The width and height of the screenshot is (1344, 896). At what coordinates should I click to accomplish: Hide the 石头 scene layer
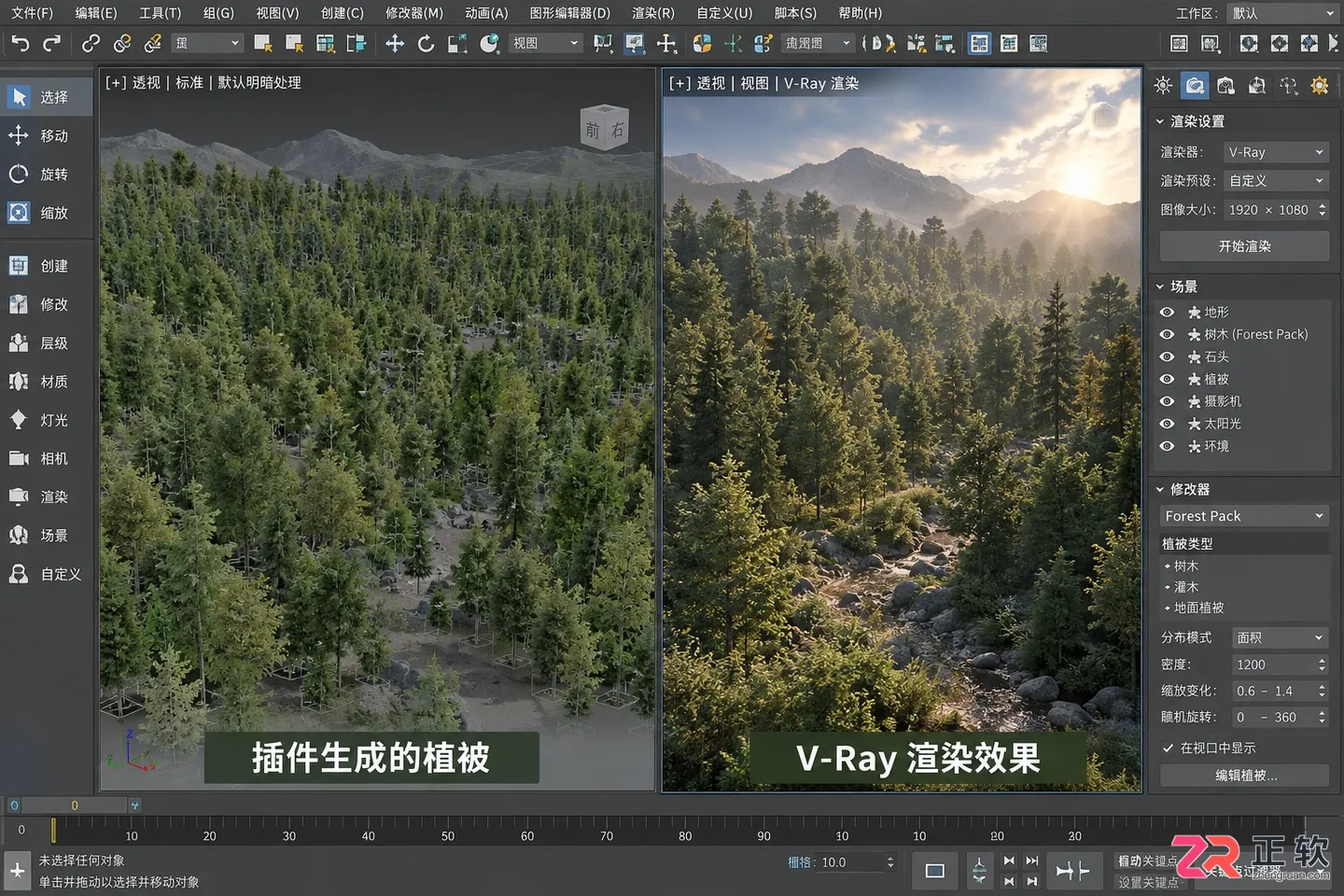pos(1167,357)
